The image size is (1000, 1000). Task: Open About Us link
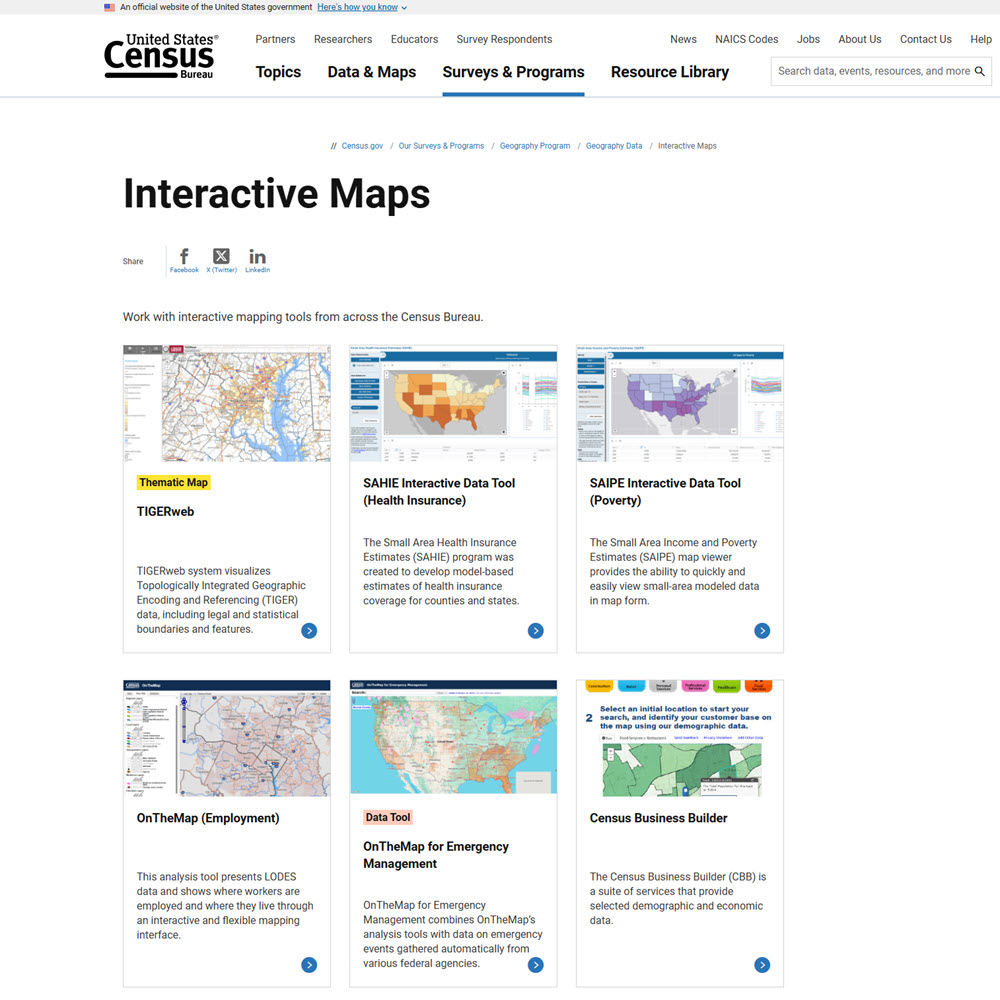860,39
